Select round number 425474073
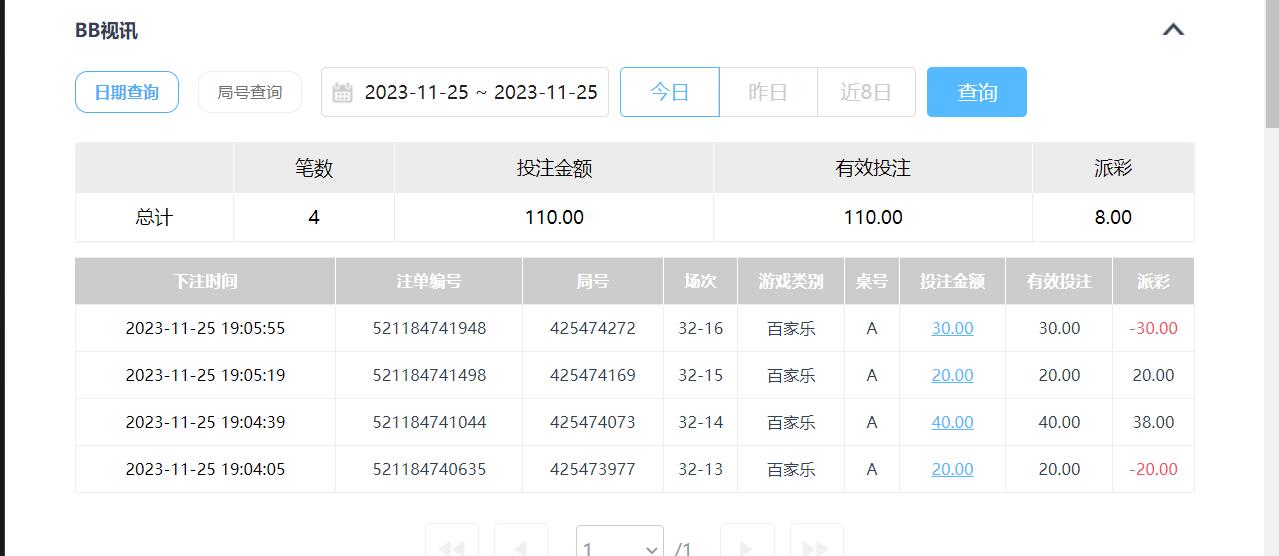The width and height of the screenshot is (1279, 556). pos(593,422)
